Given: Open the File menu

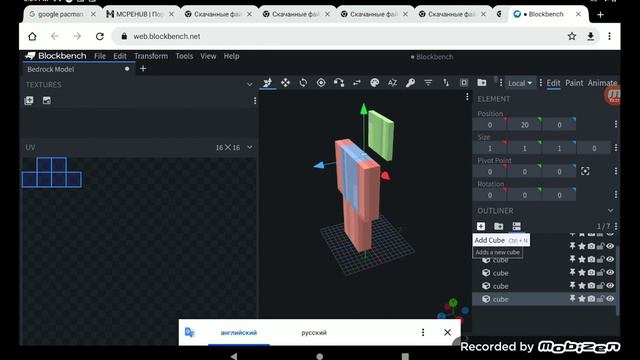Looking at the screenshot, I should (x=100, y=56).
